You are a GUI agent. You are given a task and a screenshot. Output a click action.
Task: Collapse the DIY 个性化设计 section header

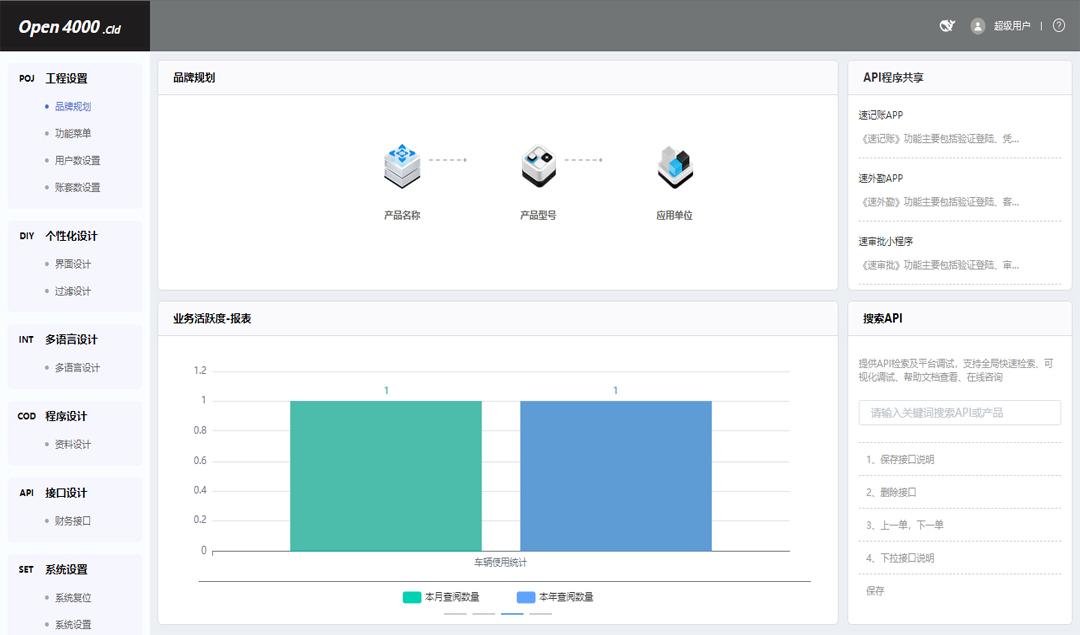pyautogui.click(x=59, y=236)
